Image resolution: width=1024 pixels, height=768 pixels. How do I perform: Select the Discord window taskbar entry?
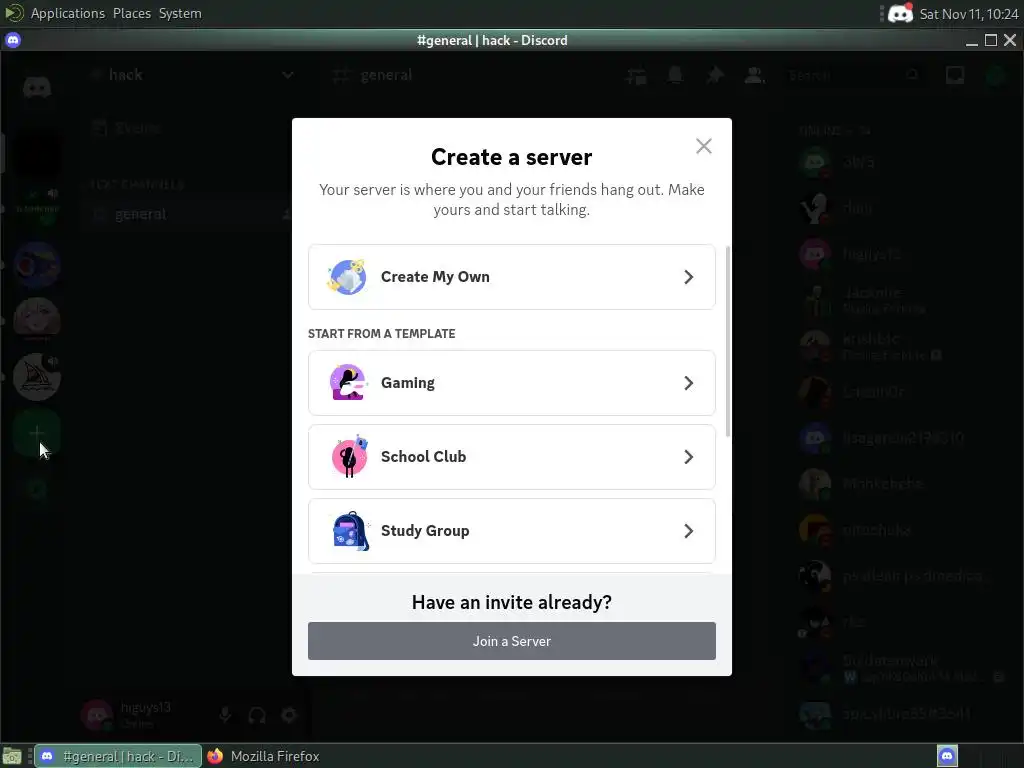118,756
